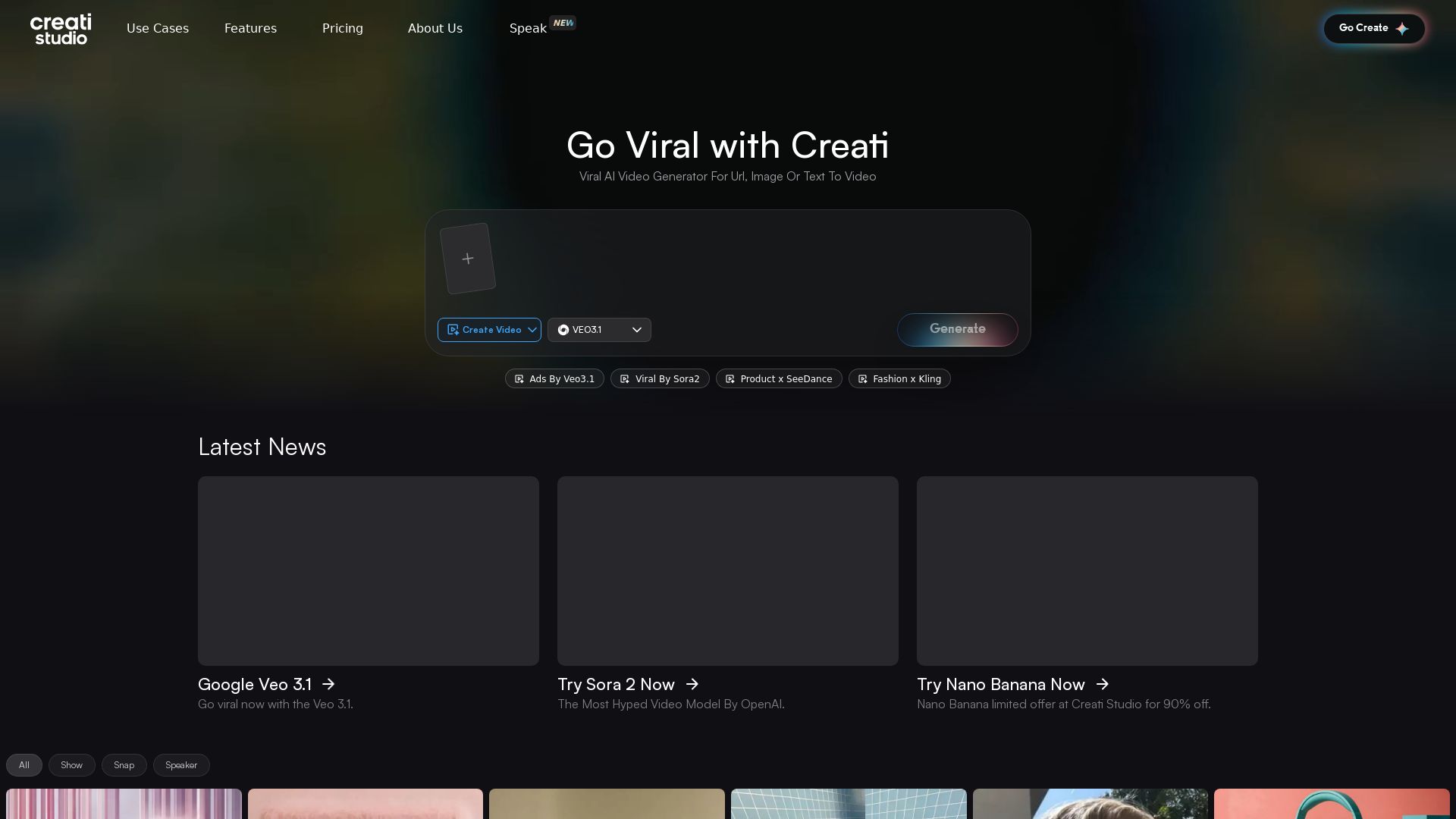The image size is (1456, 819).
Task: Open the Features menu
Action: click(250, 28)
